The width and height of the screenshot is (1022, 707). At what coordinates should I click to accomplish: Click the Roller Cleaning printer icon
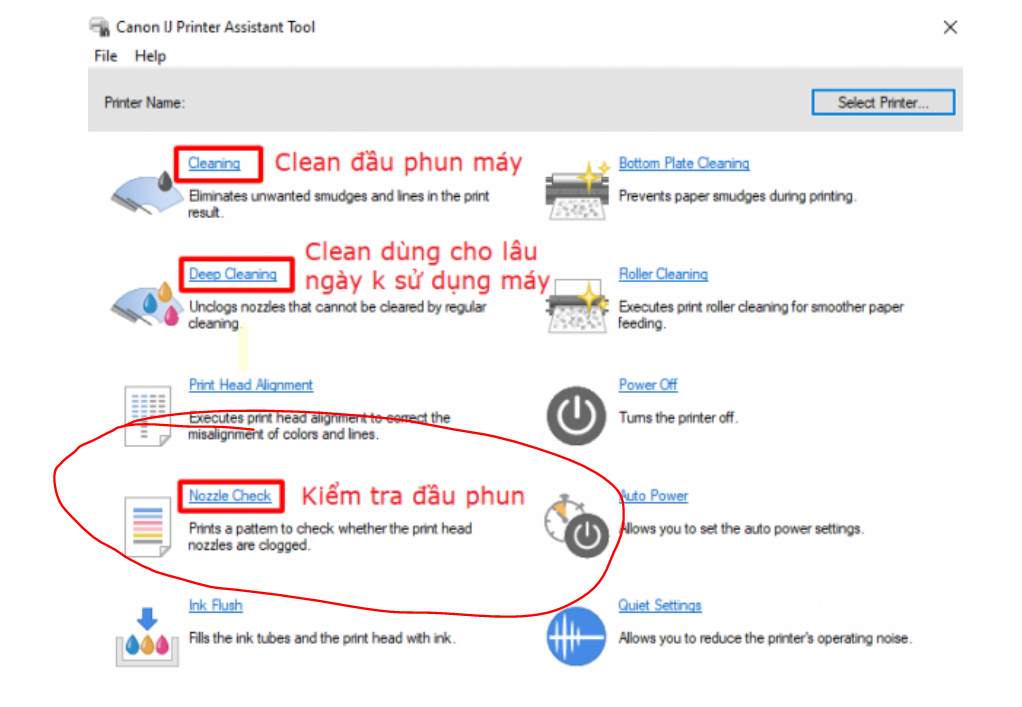[x=576, y=305]
